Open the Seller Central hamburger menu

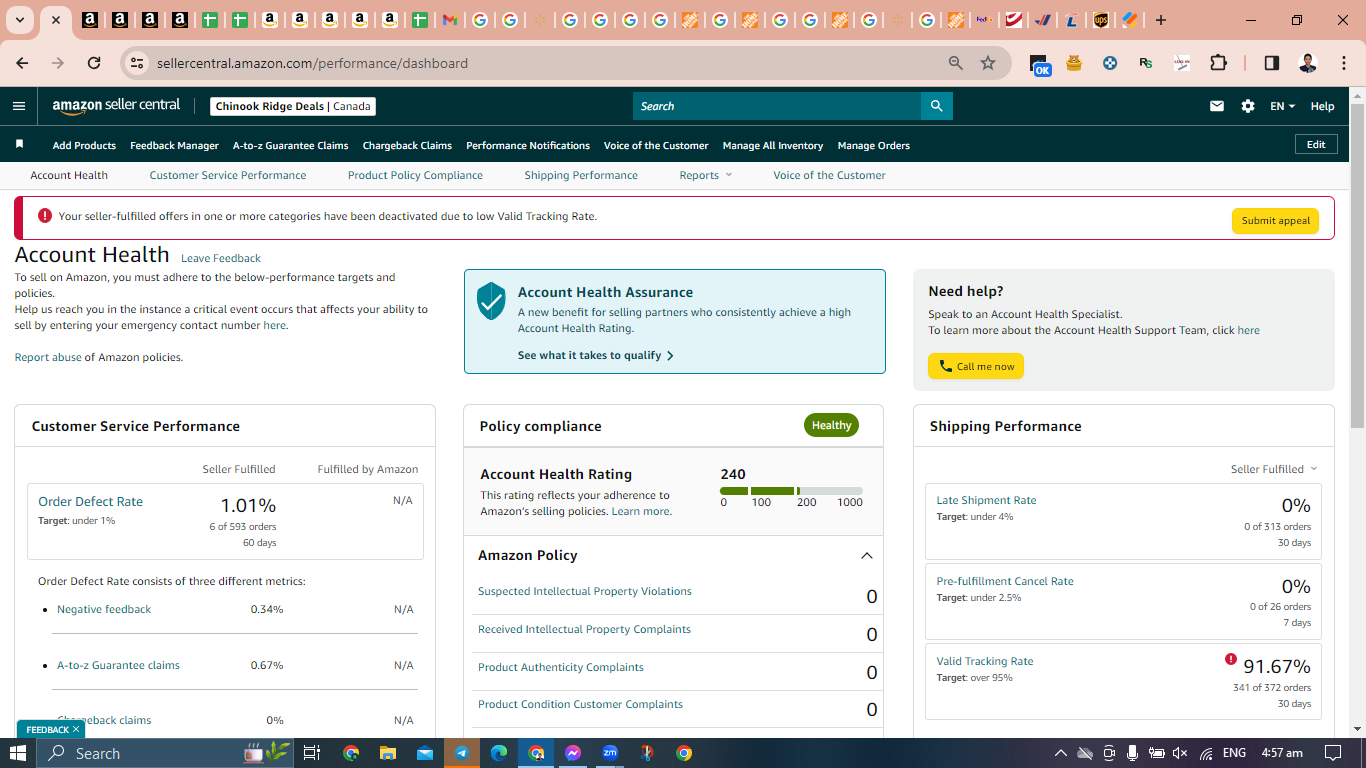coord(19,106)
